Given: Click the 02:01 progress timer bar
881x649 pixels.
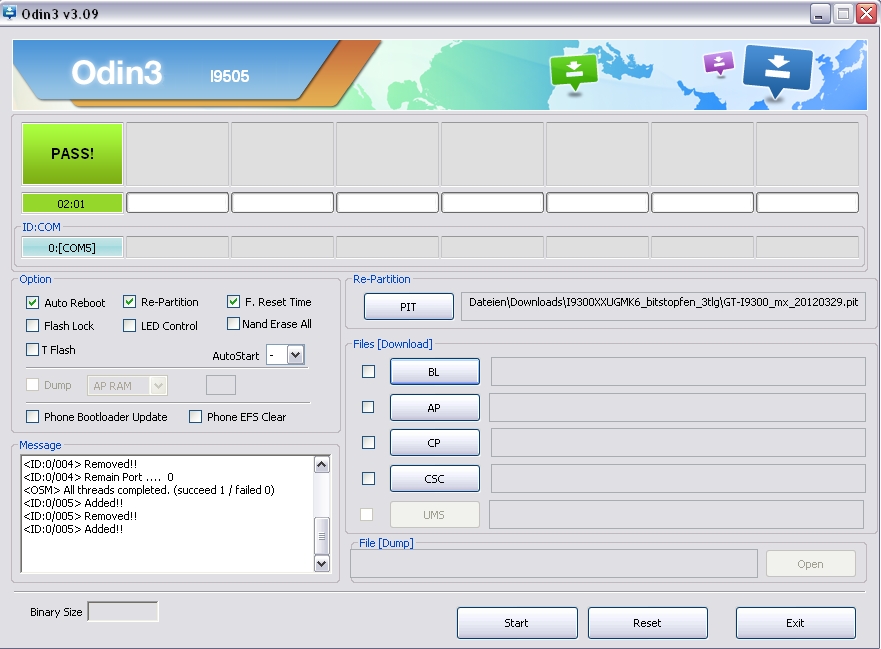Looking at the screenshot, I should [72, 203].
